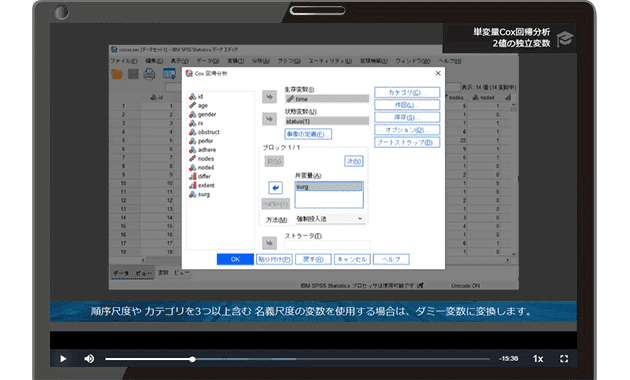Click the vertical scrollbar of the data editor
The height and width of the screenshot is (380, 630).
[x=513, y=179]
